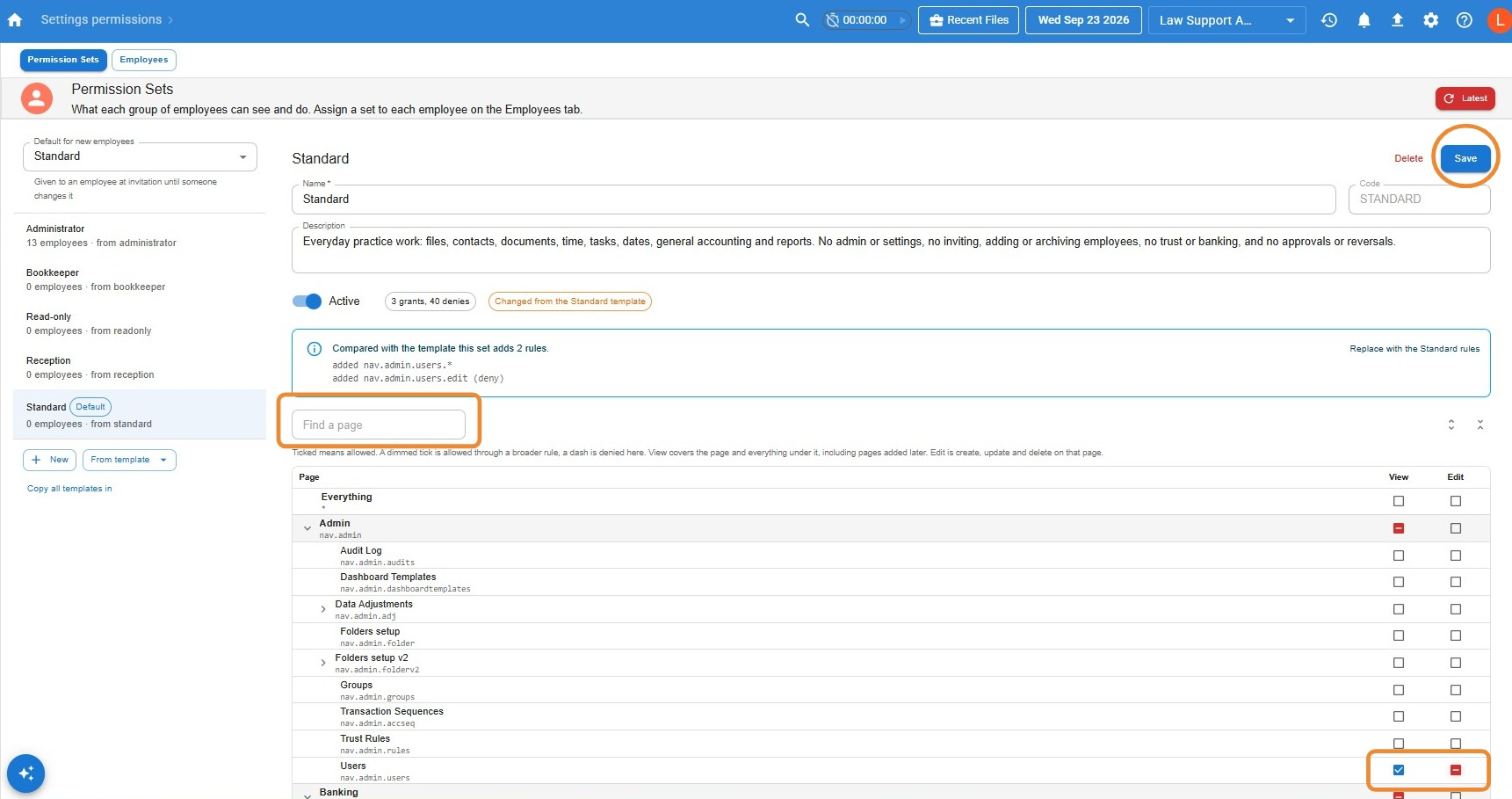Click the upload arrow icon
Image resolution: width=1512 pixels, height=799 pixels.
click(1397, 19)
